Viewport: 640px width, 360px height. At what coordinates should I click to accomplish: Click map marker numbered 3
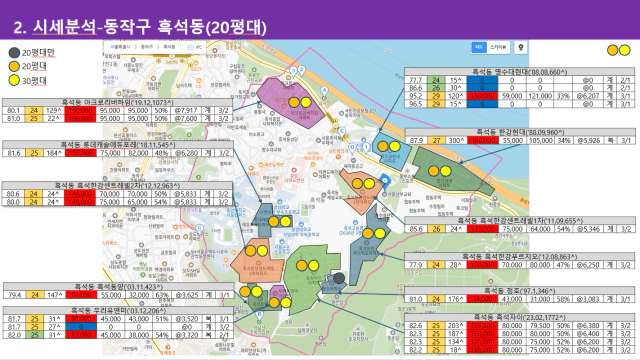click(293, 71)
